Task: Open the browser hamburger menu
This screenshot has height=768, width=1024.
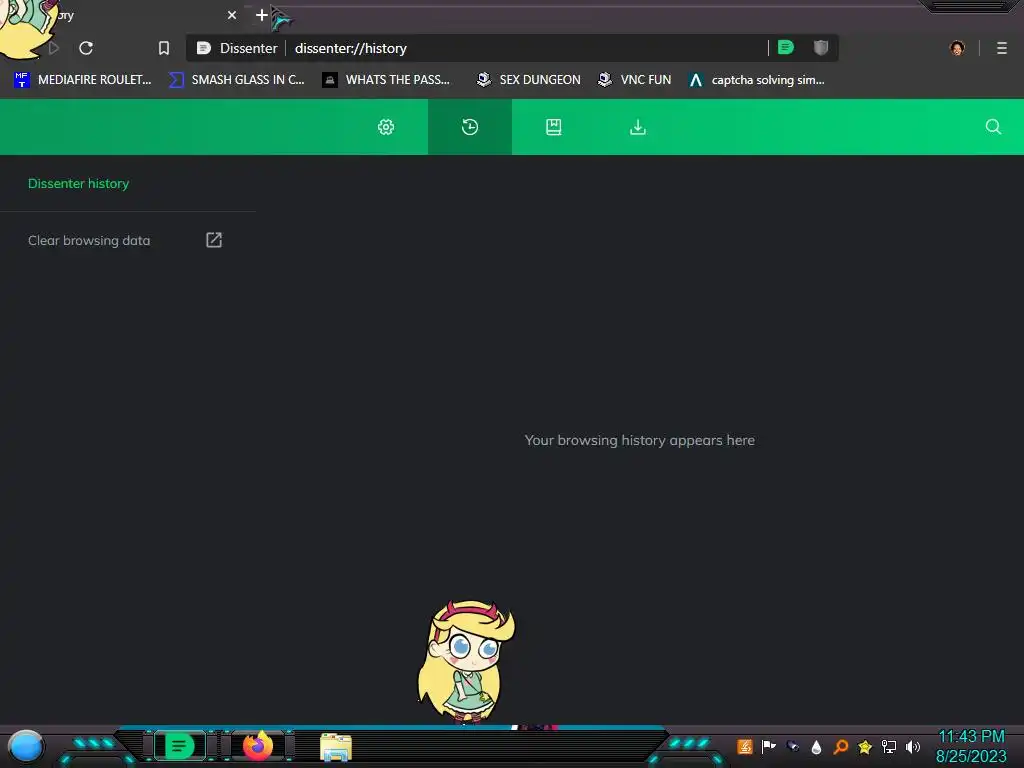Action: click(1001, 48)
